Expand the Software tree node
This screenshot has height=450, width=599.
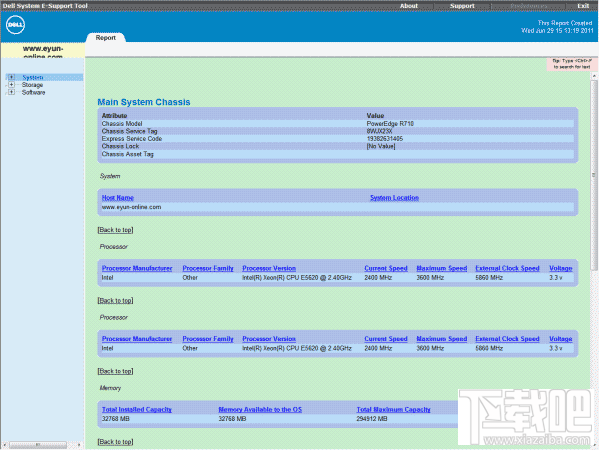(11, 92)
